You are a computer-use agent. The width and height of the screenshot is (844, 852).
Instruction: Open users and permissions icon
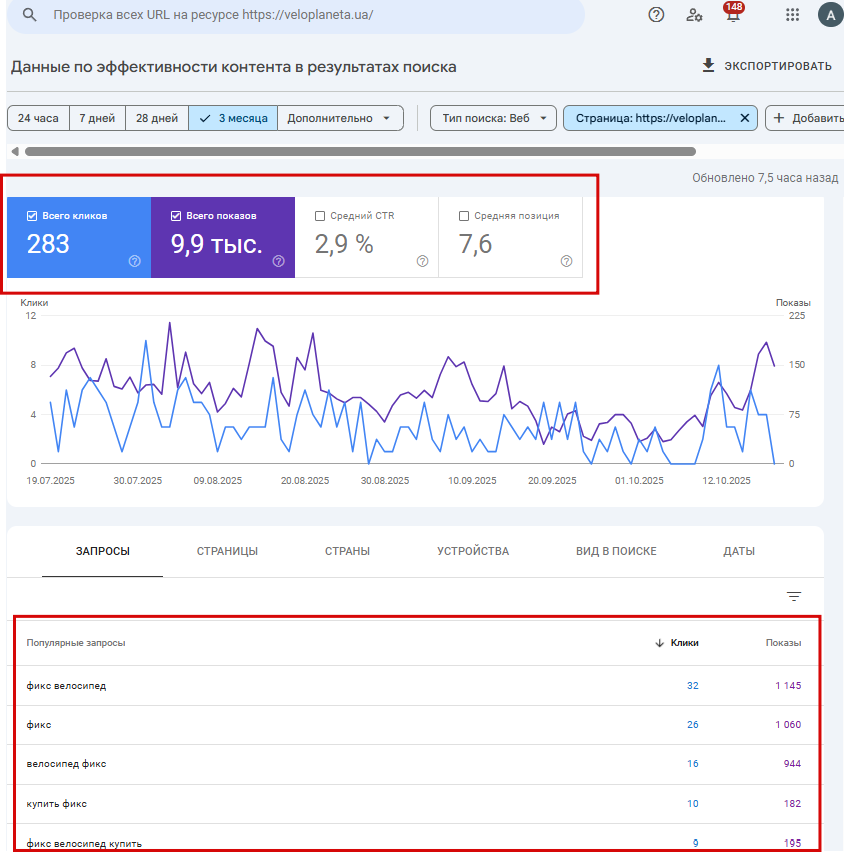pyautogui.click(x=694, y=15)
